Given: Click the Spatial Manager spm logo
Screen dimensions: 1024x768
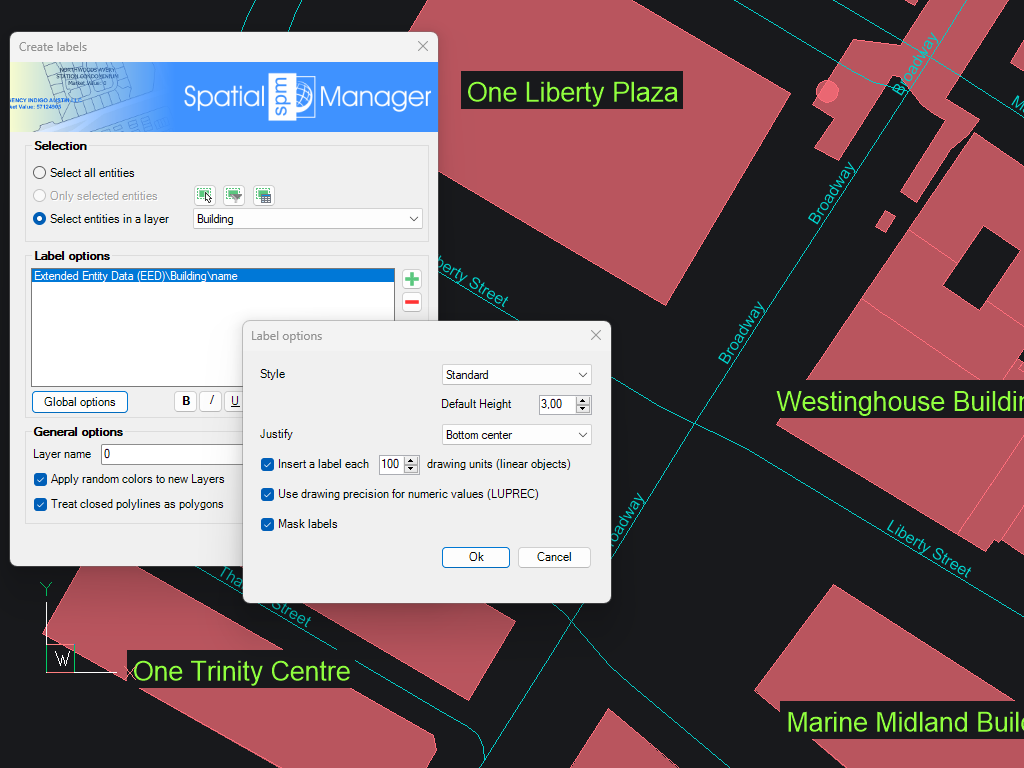Looking at the screenshot, I should 292,97.
